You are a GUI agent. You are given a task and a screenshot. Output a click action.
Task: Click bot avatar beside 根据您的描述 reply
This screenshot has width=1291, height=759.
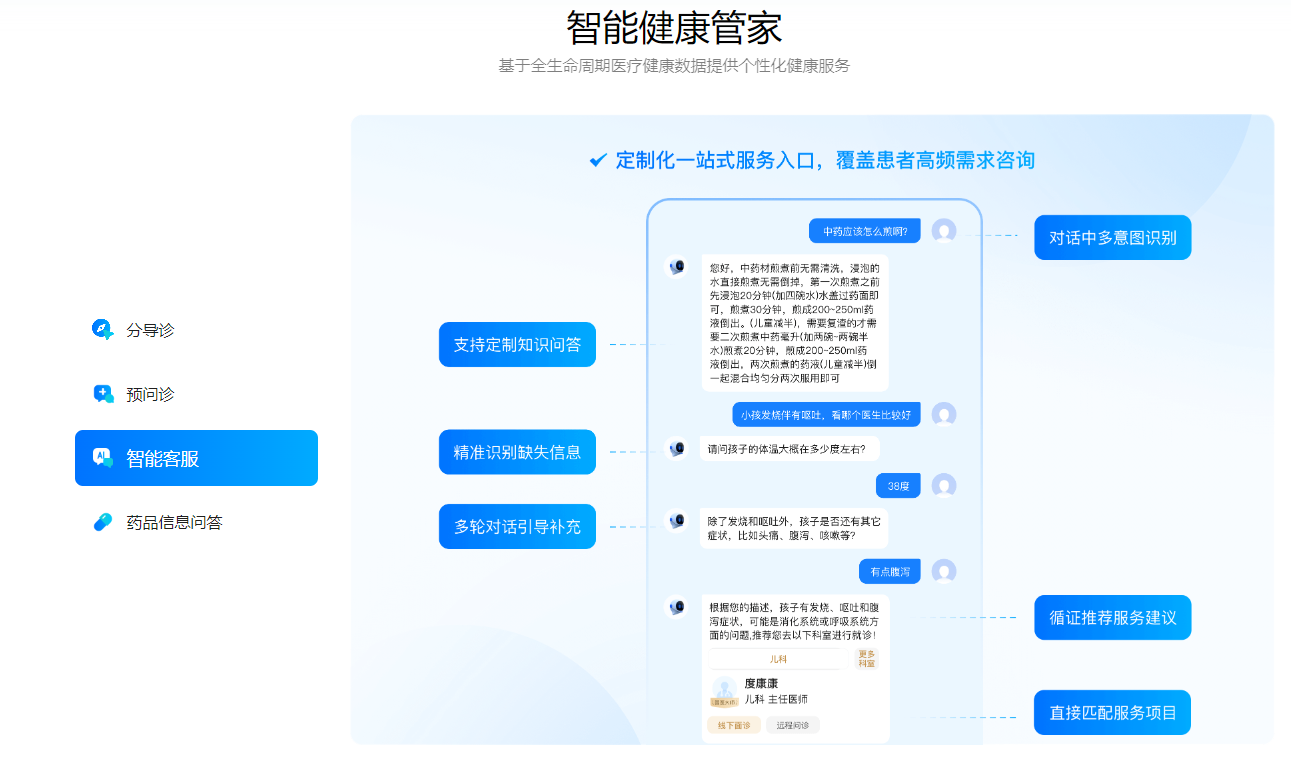pos(677,607)
